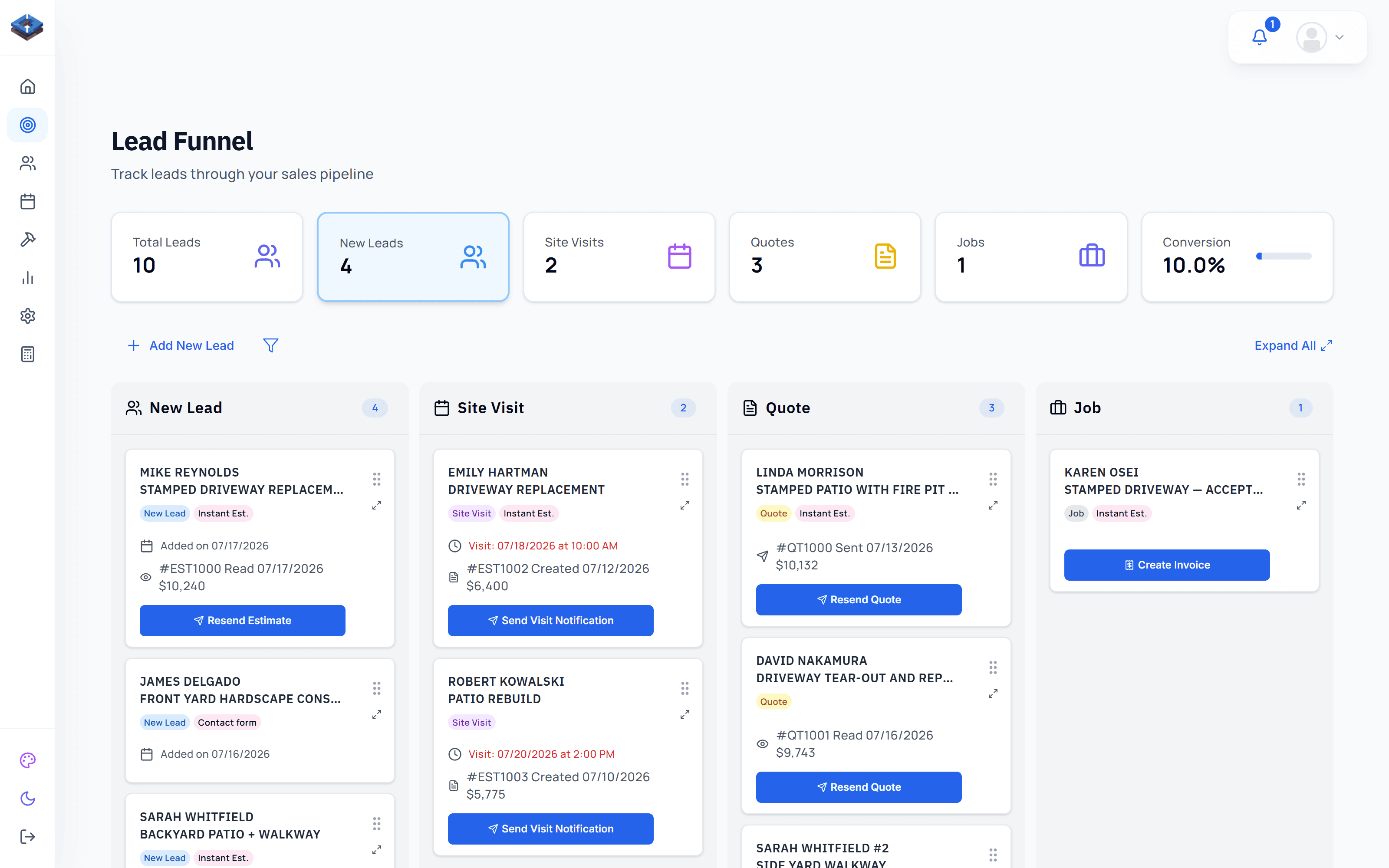Grab drag handle on Sarah Whitfield Backyard Patio card
1389x868 pixels.
[376, 824]
